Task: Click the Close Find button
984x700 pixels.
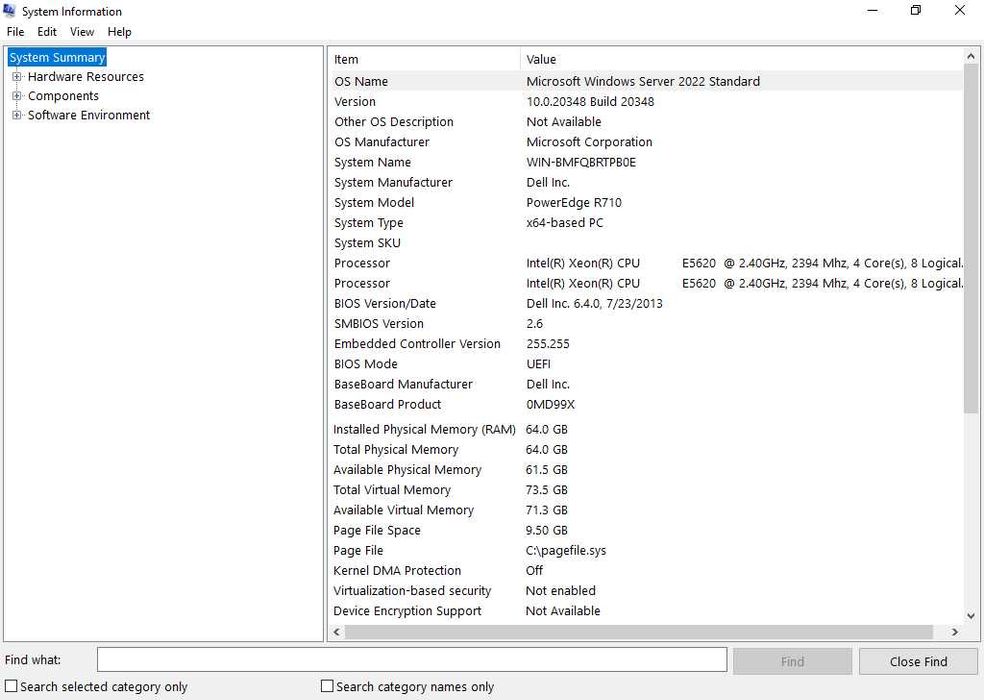Action: pos(918,661)
